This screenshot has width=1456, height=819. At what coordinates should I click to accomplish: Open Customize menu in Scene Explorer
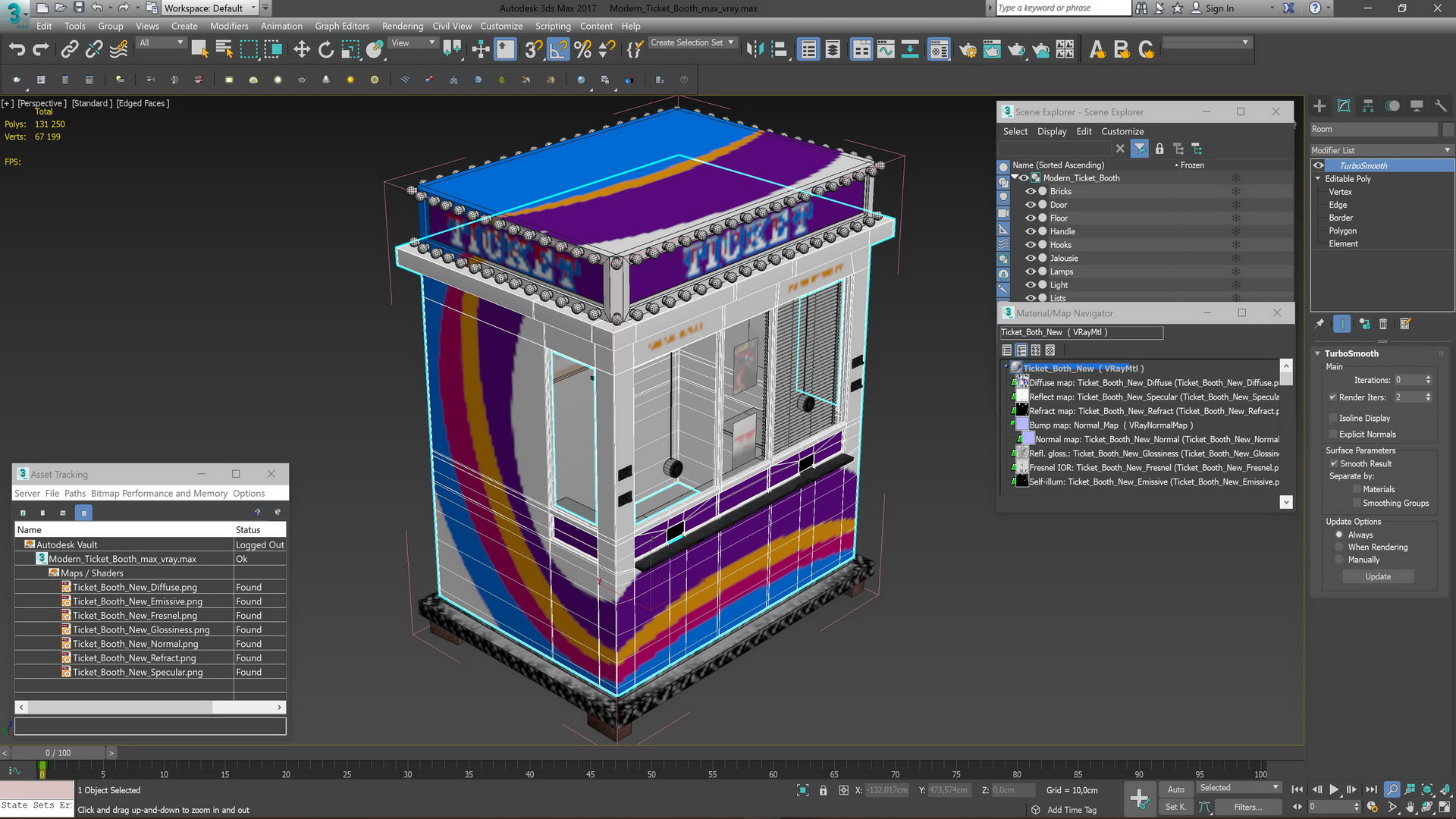tap(1122, 131)
